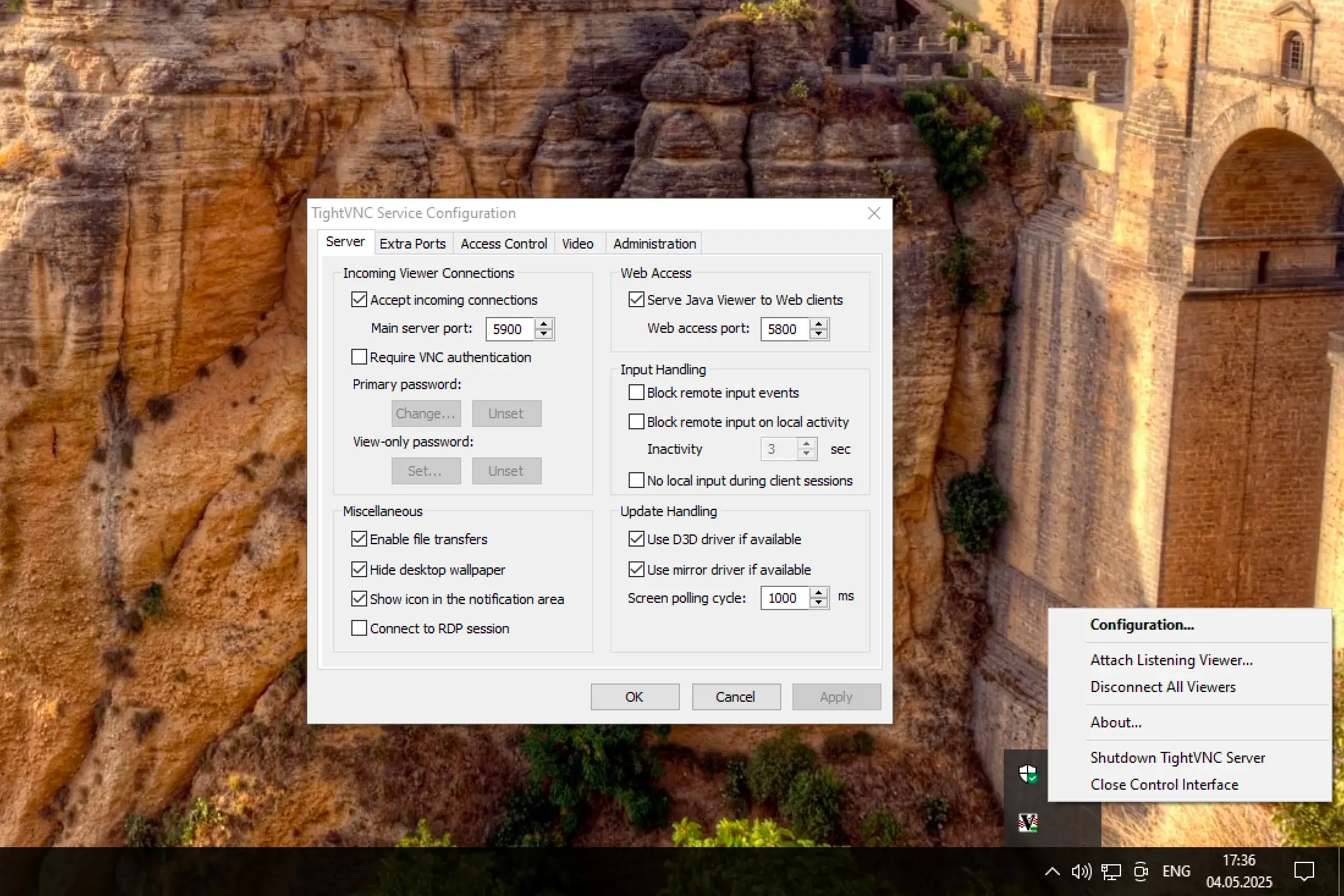
Task: Click the network icon in system tray
Action: [1111, 872]
